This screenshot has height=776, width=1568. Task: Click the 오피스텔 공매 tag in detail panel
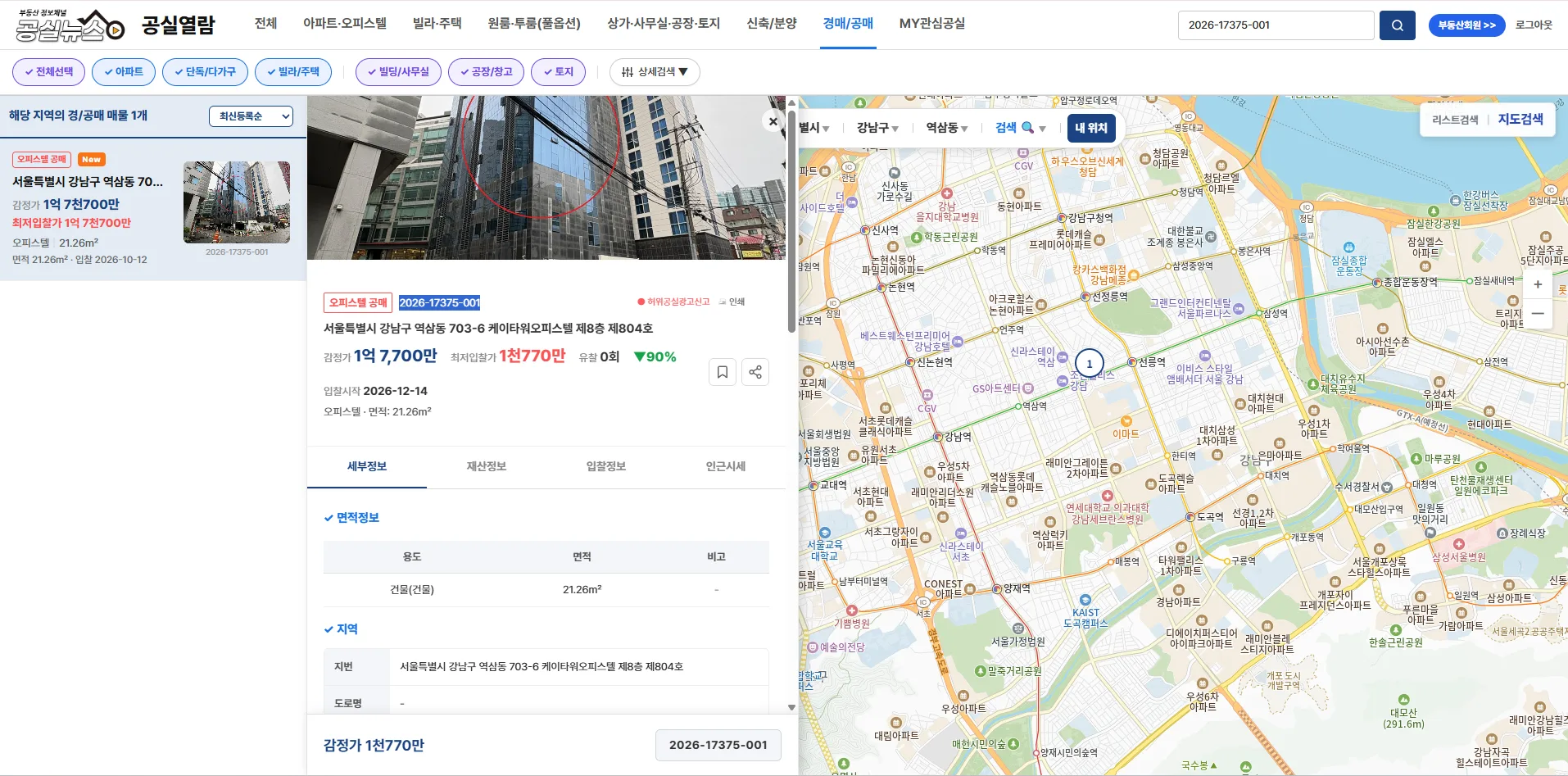(x=358, y=302)
